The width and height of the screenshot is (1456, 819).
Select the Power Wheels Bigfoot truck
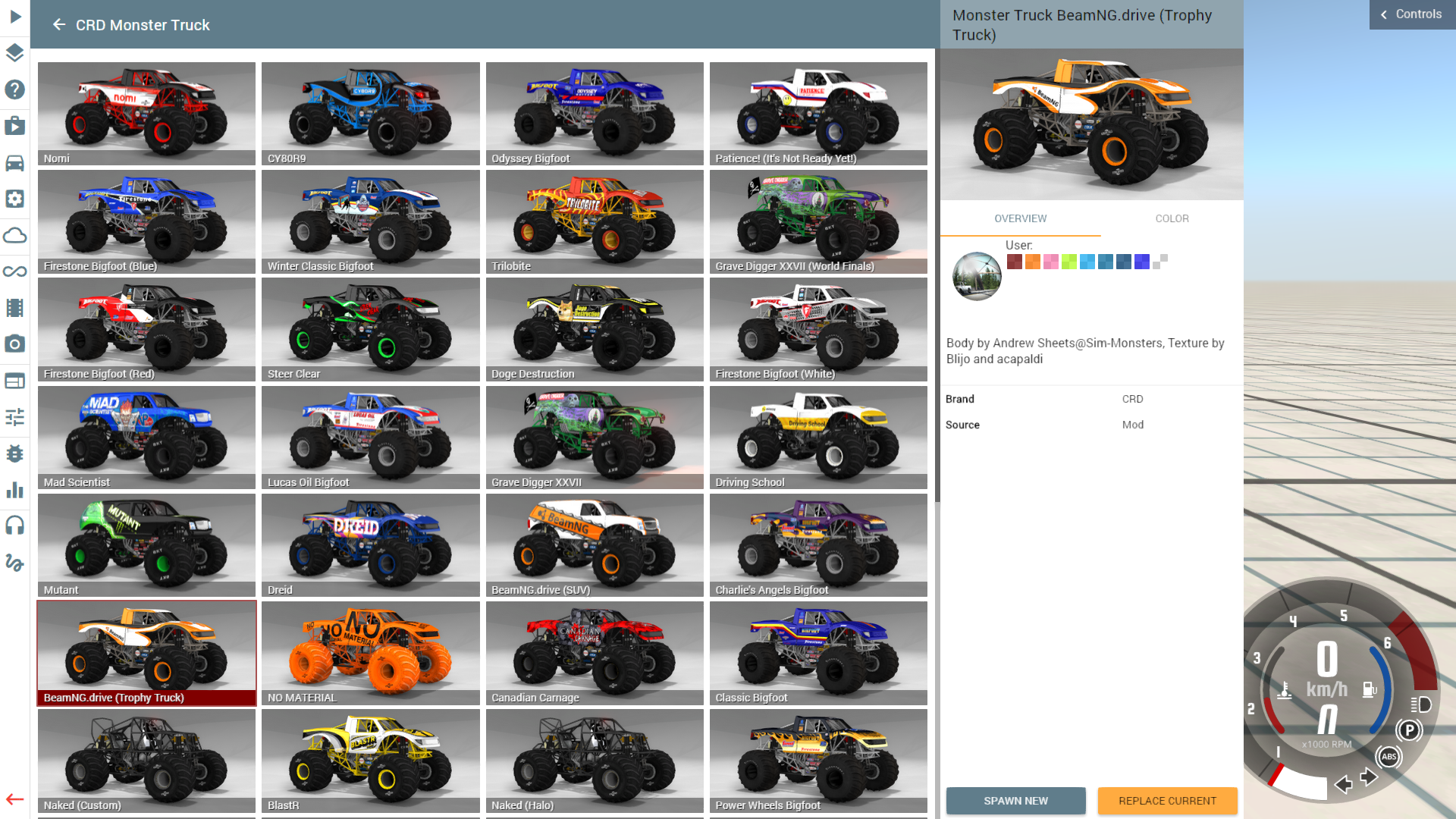point(818,761)
